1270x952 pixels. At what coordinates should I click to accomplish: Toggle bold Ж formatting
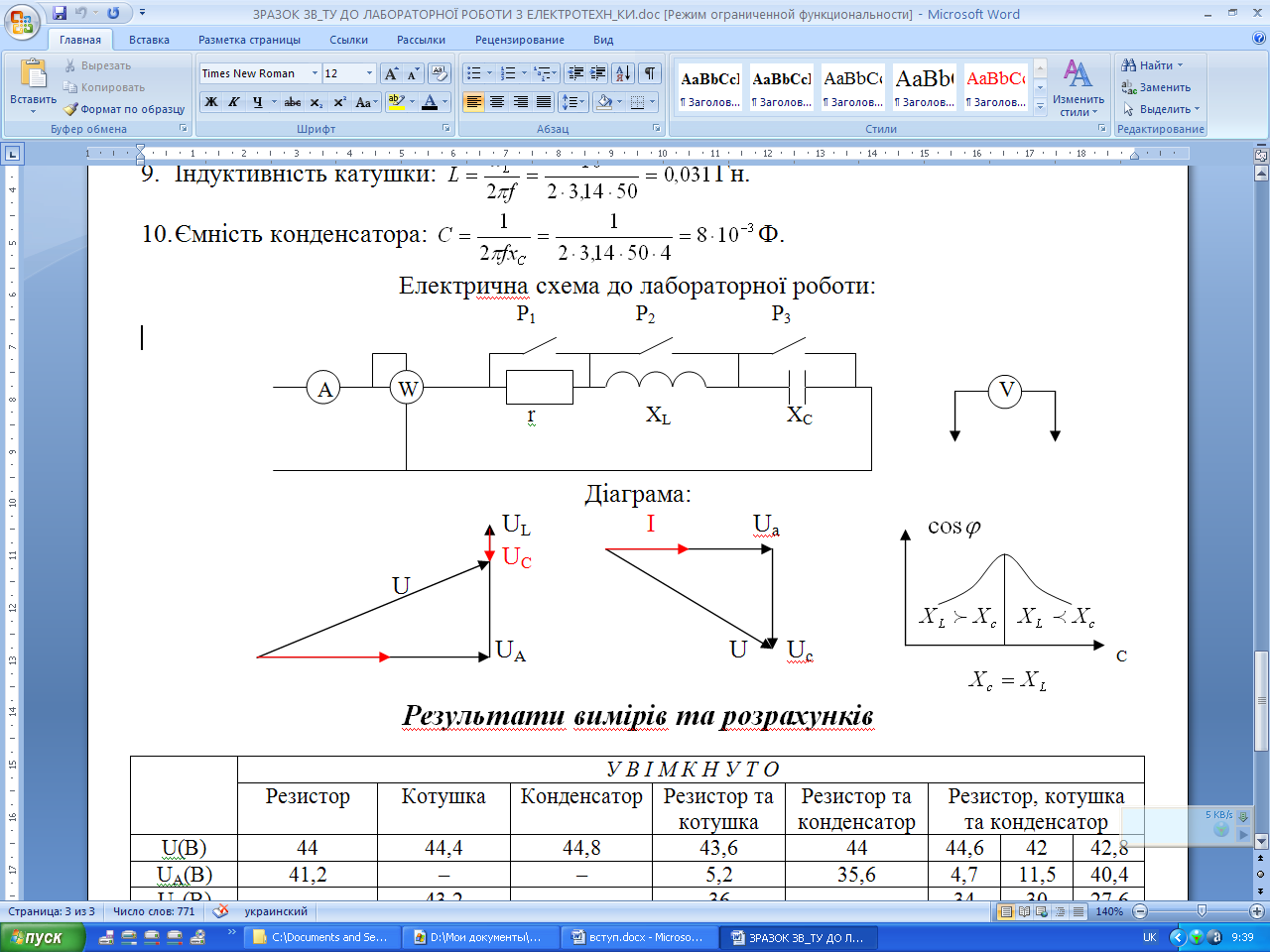(x=210, y=101)
